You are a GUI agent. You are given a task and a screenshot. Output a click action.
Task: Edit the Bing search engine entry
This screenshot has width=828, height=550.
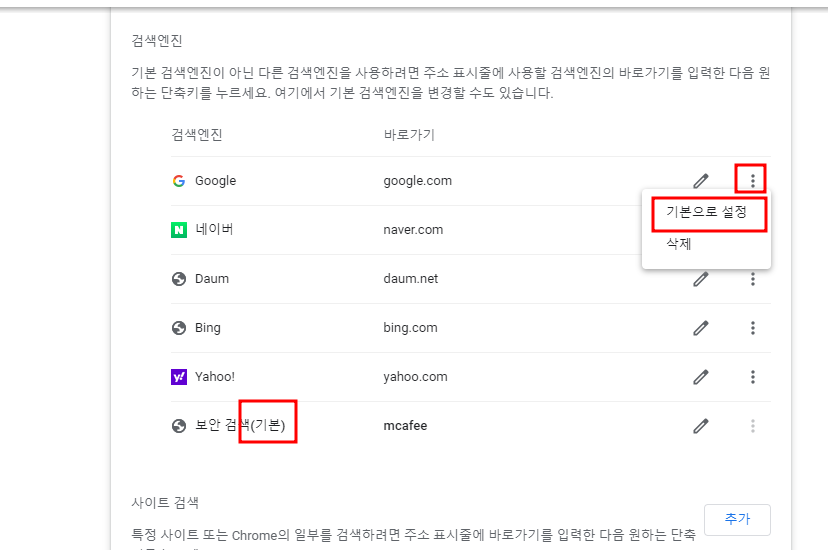[701, 328]
